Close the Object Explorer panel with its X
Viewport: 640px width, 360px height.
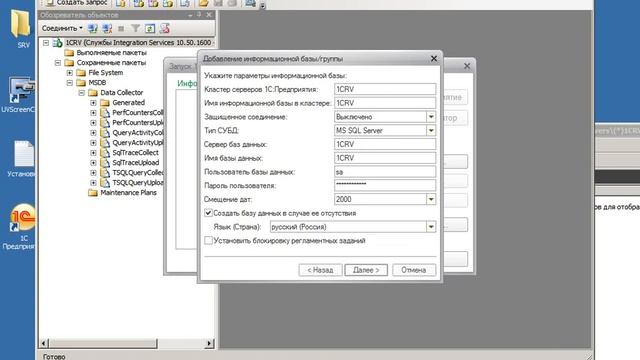click(209, 15)
